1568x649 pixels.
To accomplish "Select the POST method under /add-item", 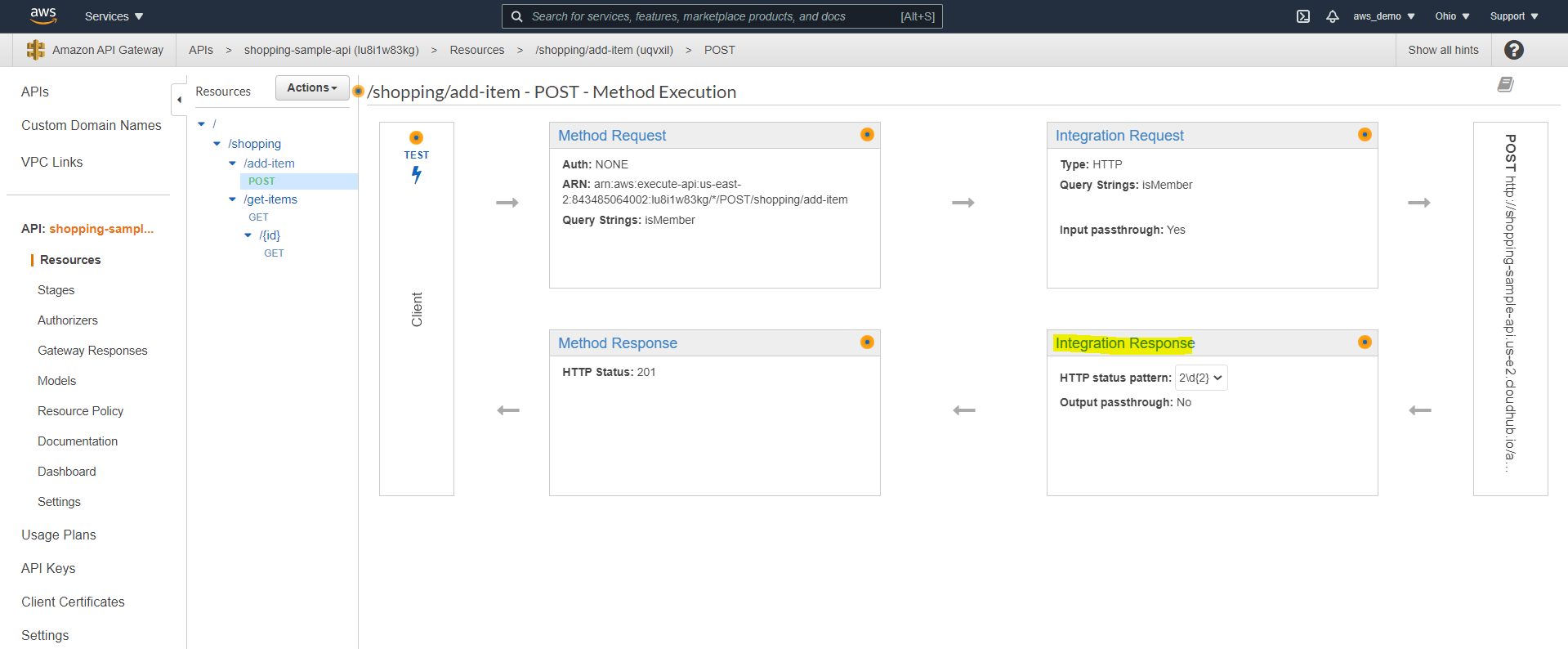I will [261, 181].
